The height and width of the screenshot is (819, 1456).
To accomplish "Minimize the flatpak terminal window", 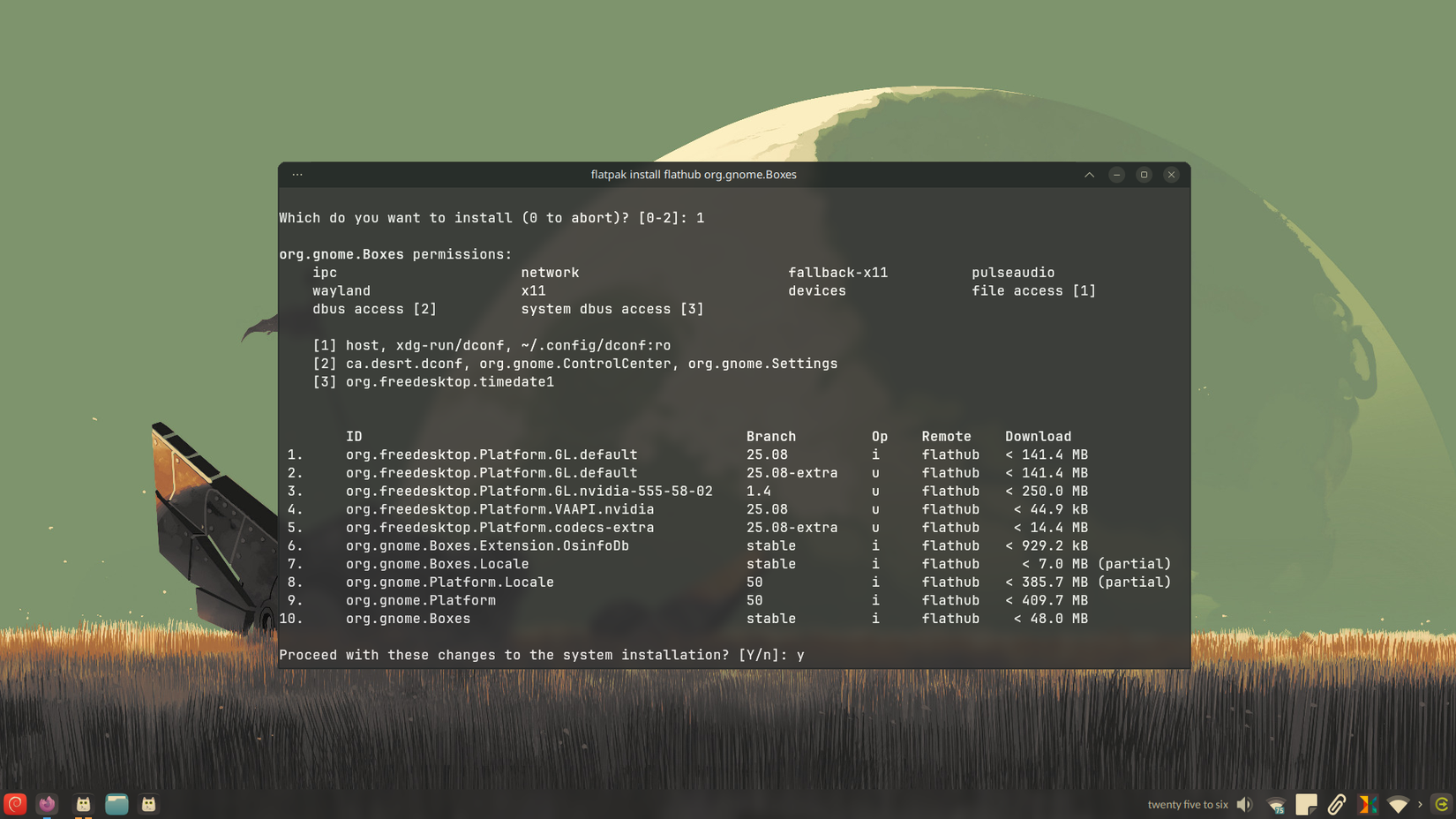I will click(1116, 175).
